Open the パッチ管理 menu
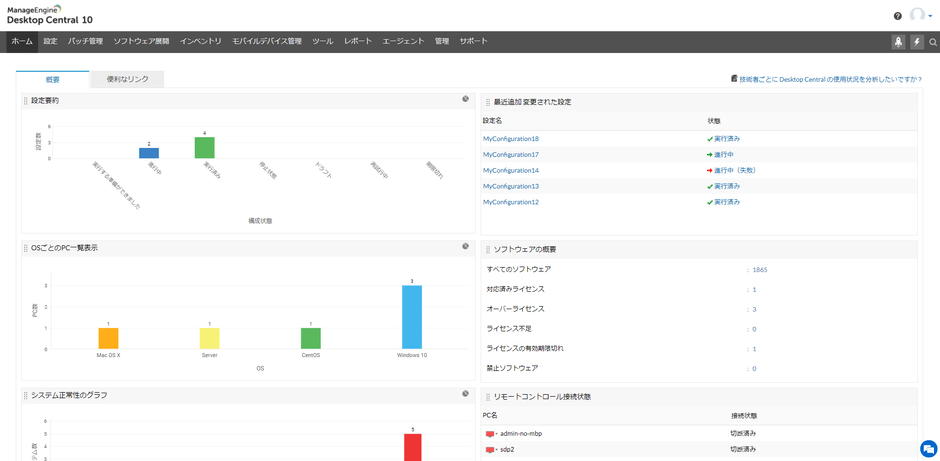This screenshot has height=461, width=940. (85, 42)
